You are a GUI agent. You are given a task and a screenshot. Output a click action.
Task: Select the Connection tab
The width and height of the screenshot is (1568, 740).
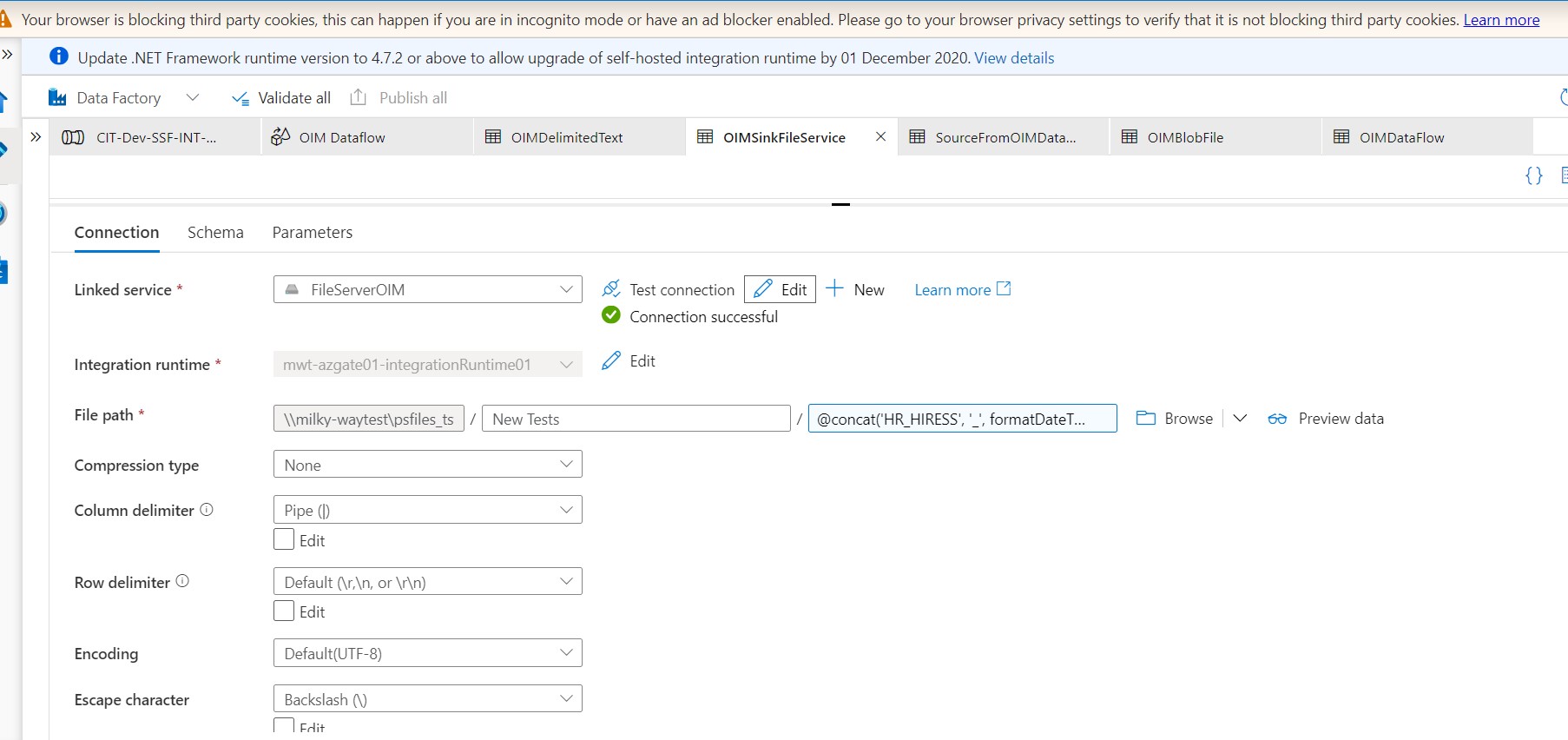[116, 232]
